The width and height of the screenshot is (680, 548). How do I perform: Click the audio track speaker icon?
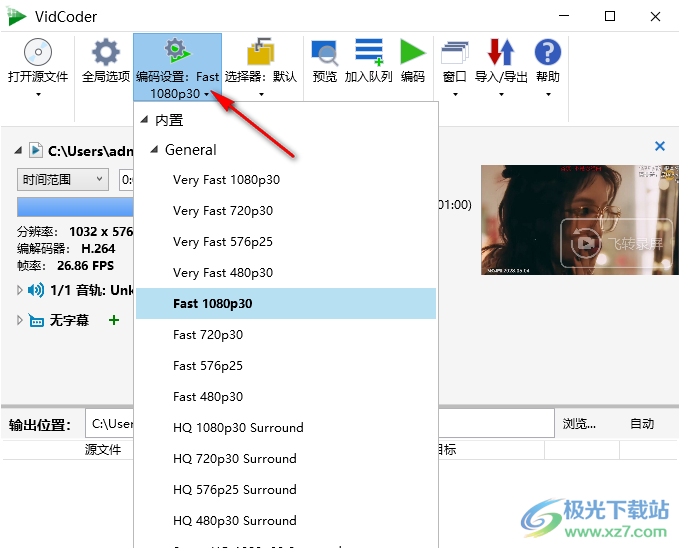click(x=36, y=290)
